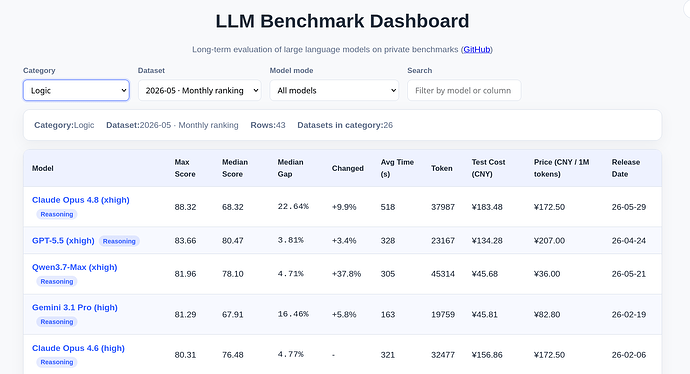Image resolution: width=690 pixels, height=374 pixels.
Task: Sort by the Release Date column header
Action: coord(626,168)
